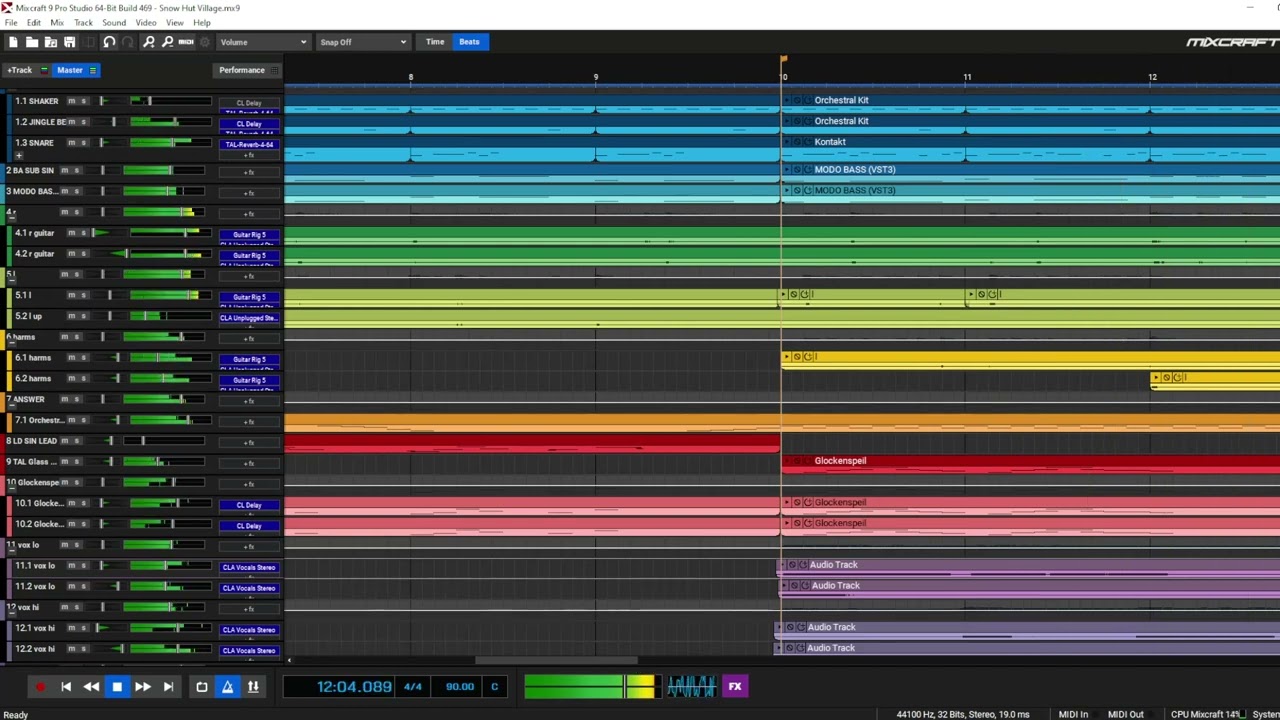The width and height of the screenshot is (1280, 720).
Task: Solo the 1.2 JINGLE BE track
Action: click(84, 122)
